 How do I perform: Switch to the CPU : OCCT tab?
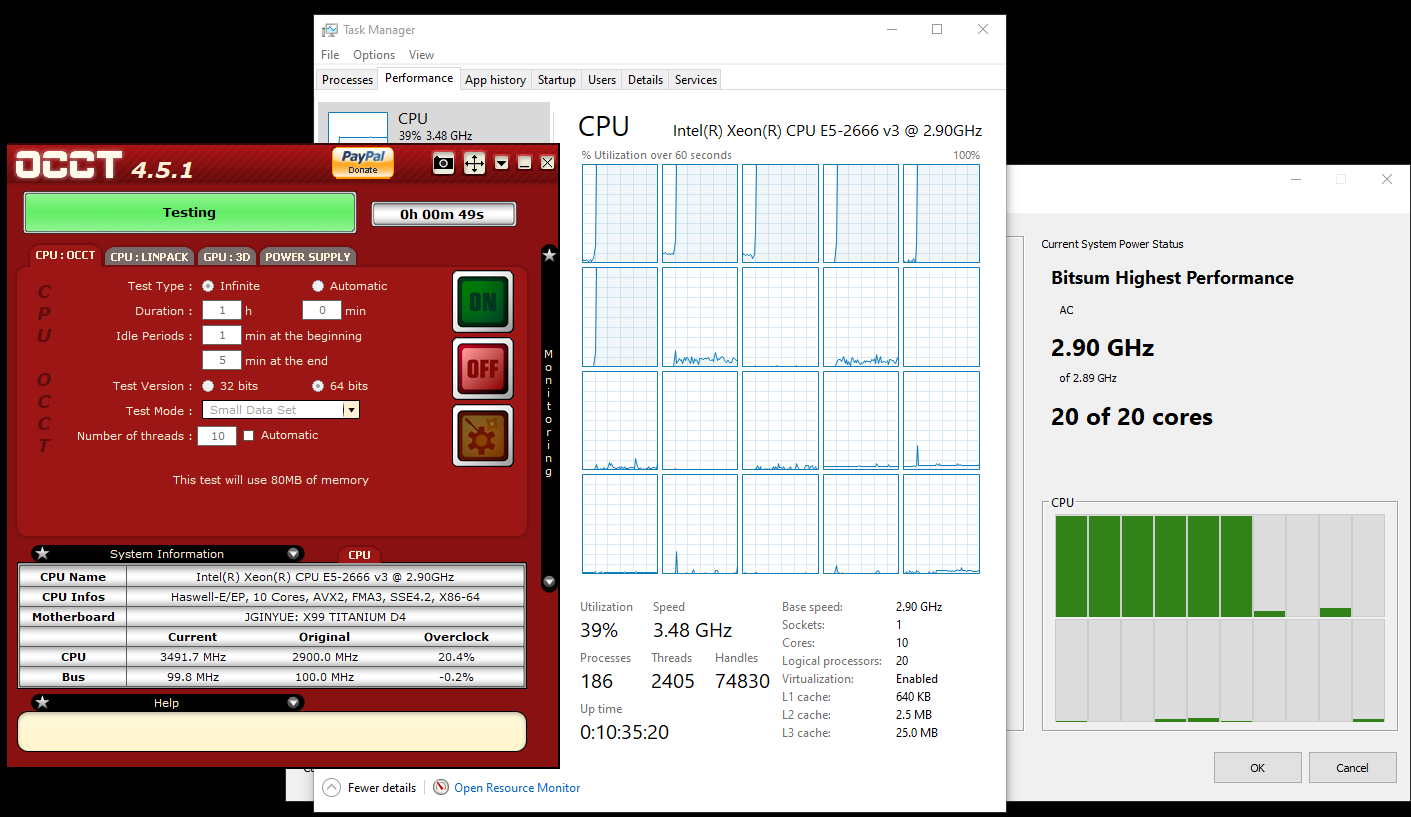tap(65, 255)
